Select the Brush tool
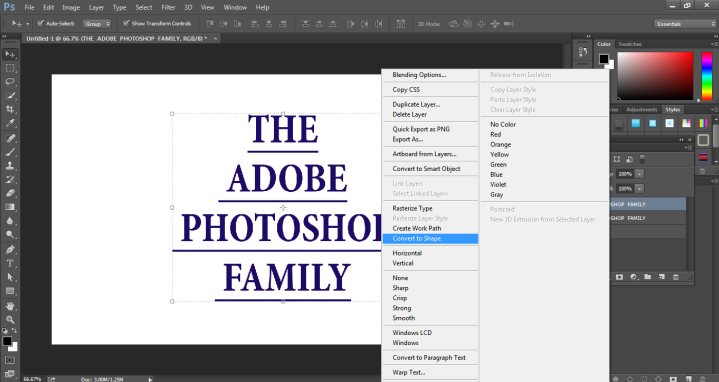Image resolution: width=719 pixels, height=382 pixels. [10, 152]
